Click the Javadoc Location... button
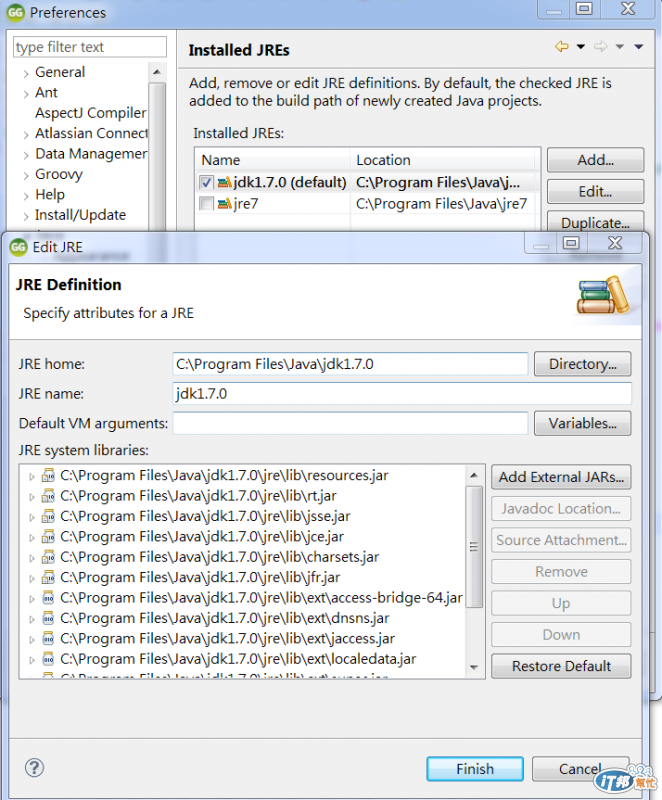662x800 pixels. click(561, 509)
